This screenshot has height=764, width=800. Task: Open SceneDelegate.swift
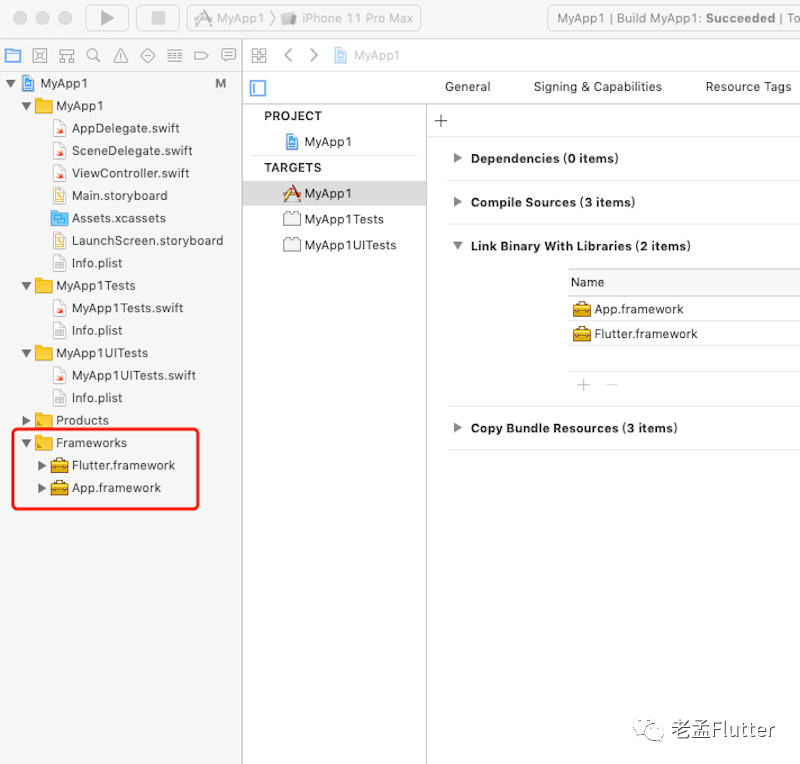click(x=123, y=151)
